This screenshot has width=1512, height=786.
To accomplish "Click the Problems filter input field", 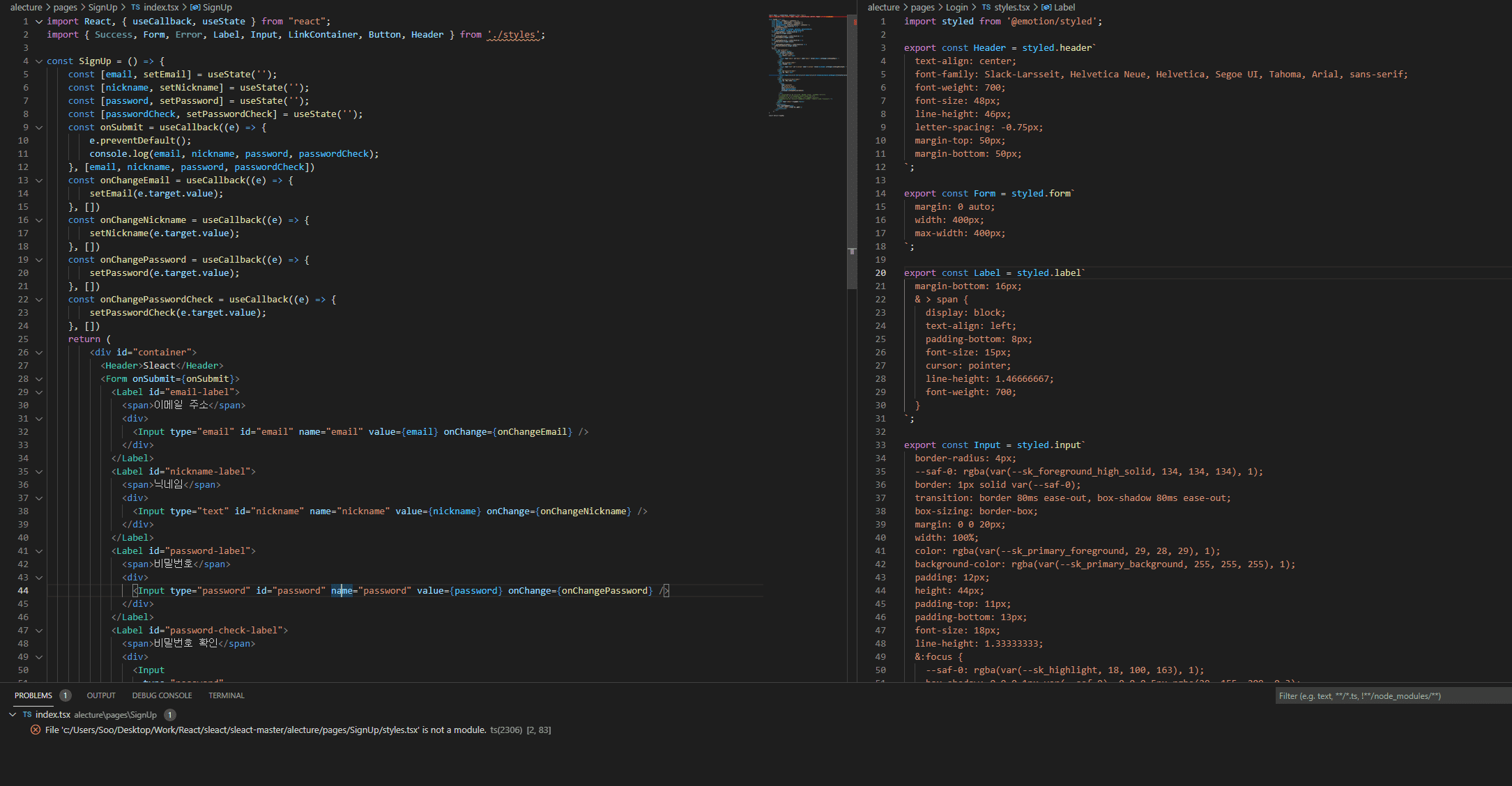I will (1391, 695).
